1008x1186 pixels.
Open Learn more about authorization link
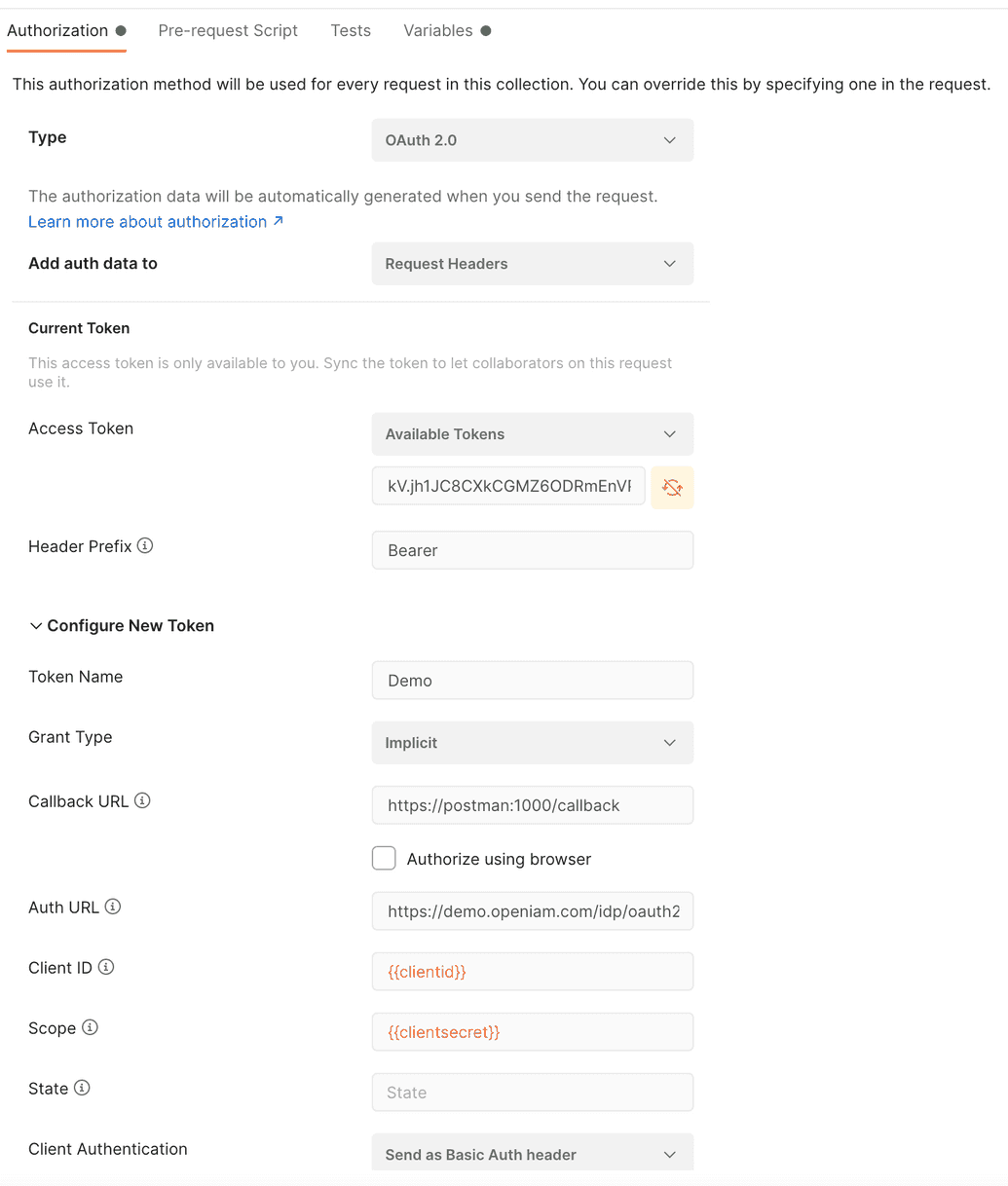pos(147,221)
